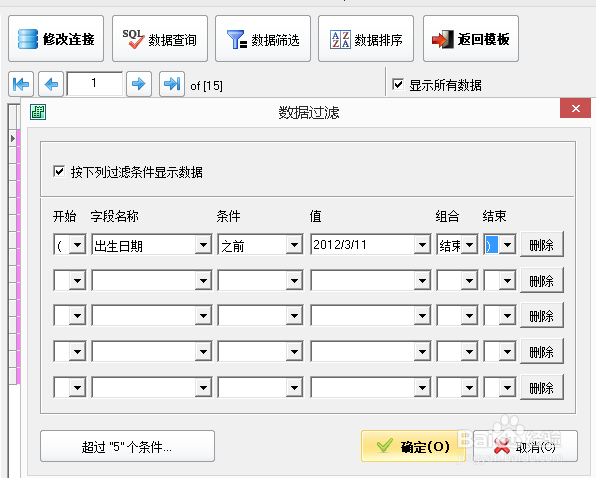
Task: Click the record number input field
Action: point(95,84)
